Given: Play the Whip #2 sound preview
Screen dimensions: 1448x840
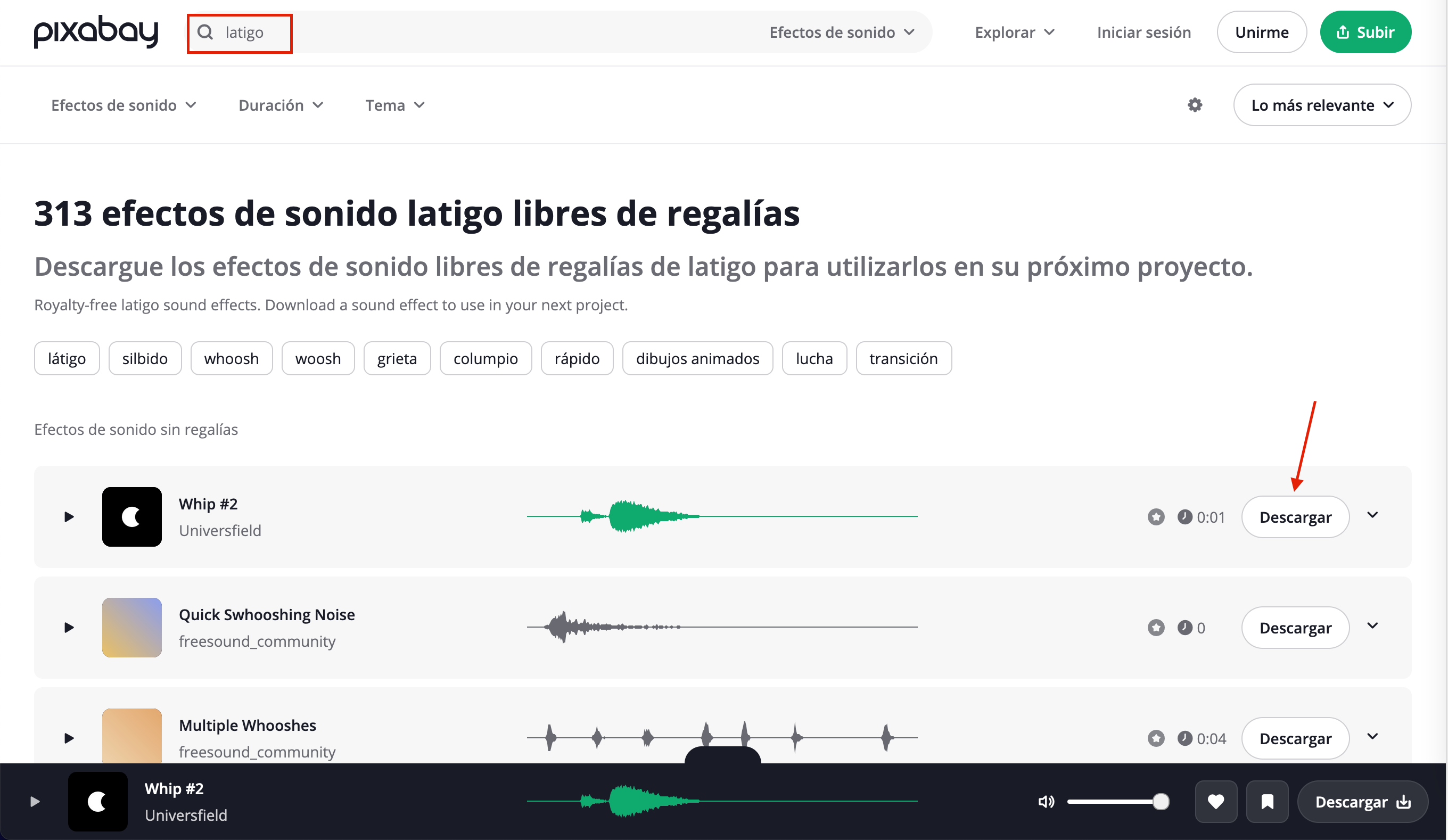Looking at the screenshot, I should tap(69, 516).
